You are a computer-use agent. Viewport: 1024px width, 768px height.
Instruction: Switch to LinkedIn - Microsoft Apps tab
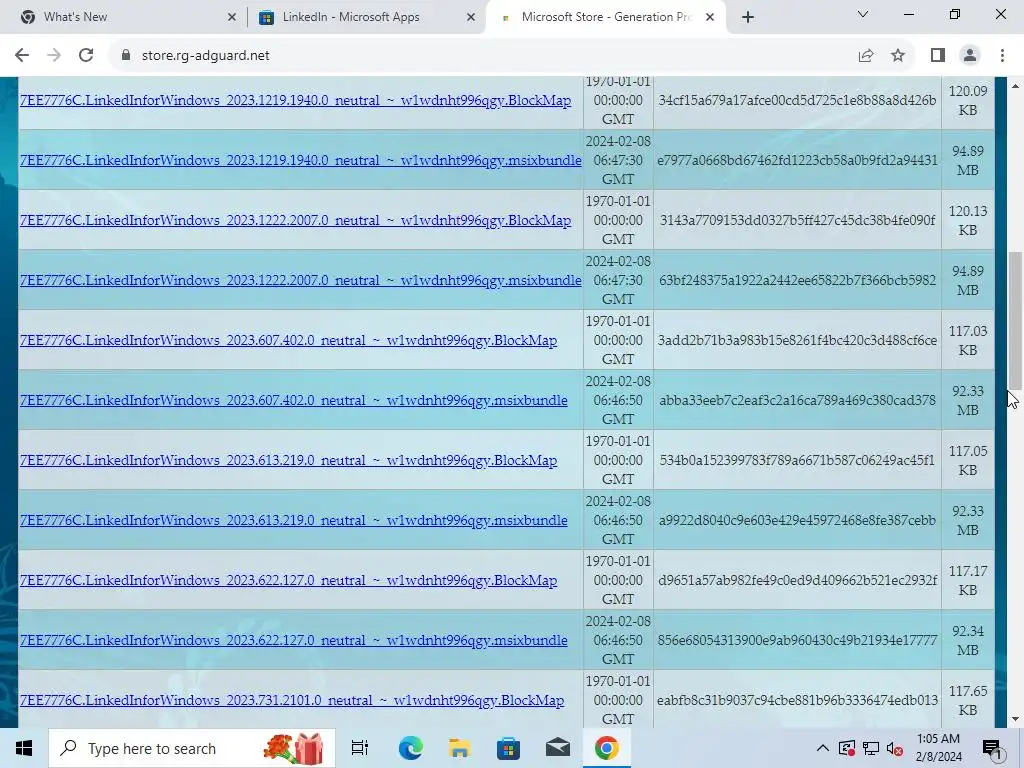tap(367, 18)
